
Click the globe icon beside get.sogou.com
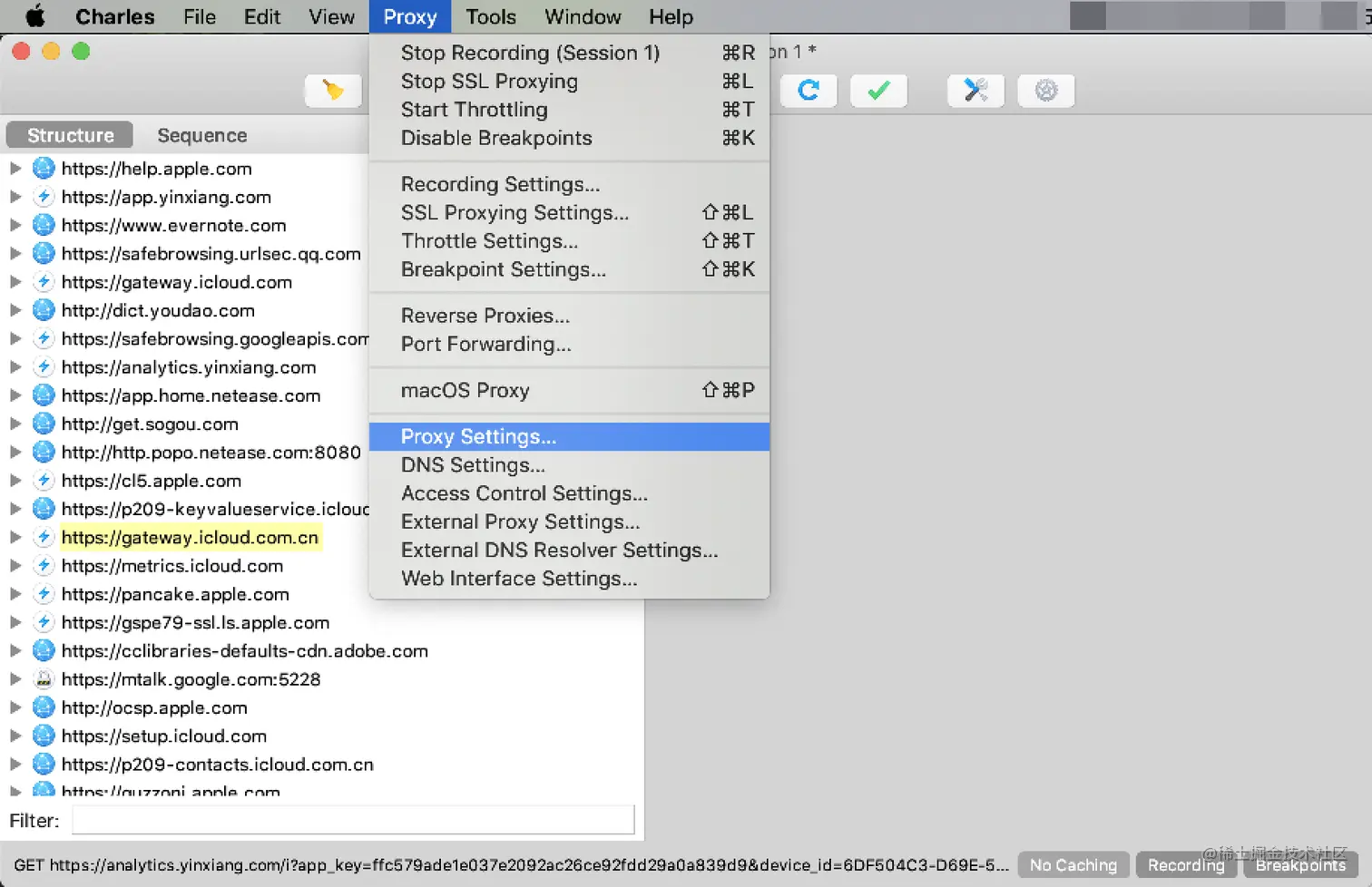coord(44,424)
